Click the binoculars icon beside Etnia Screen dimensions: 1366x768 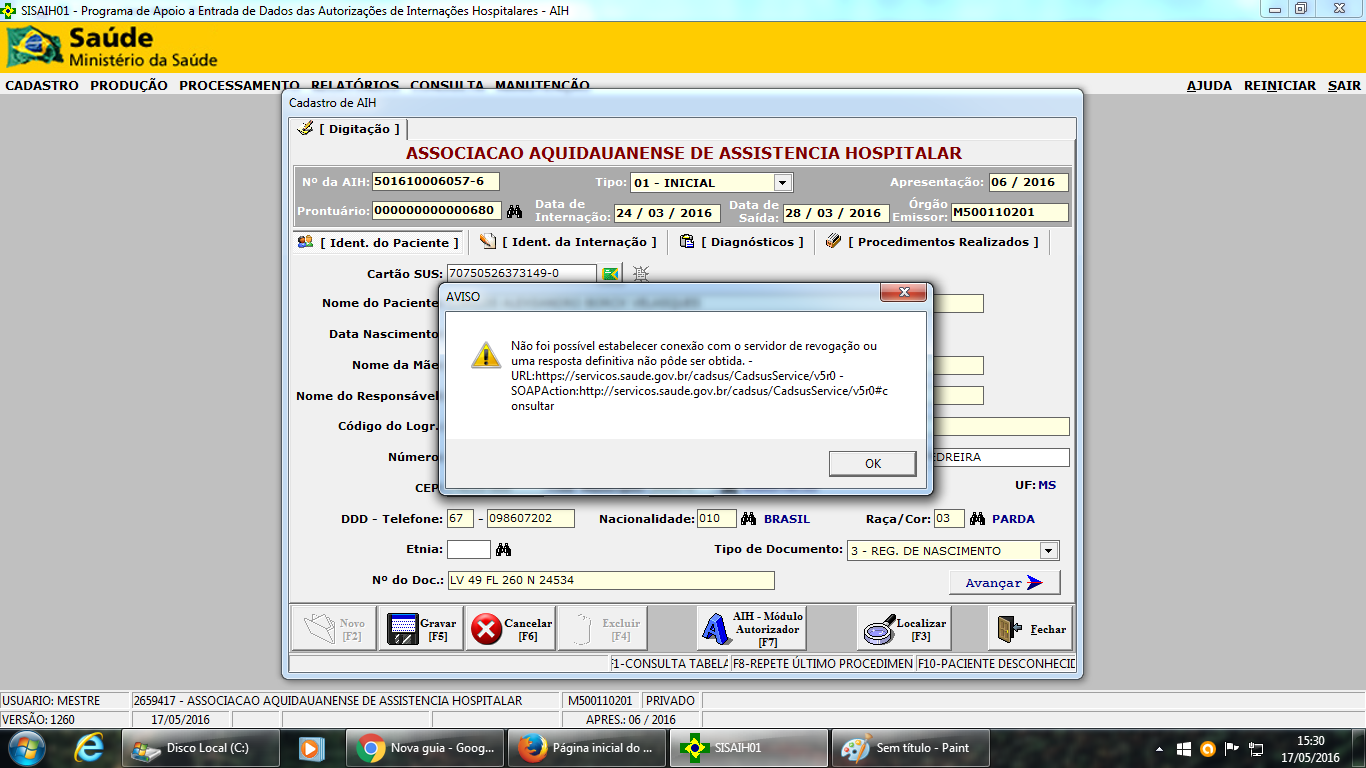tap(503, 550)
